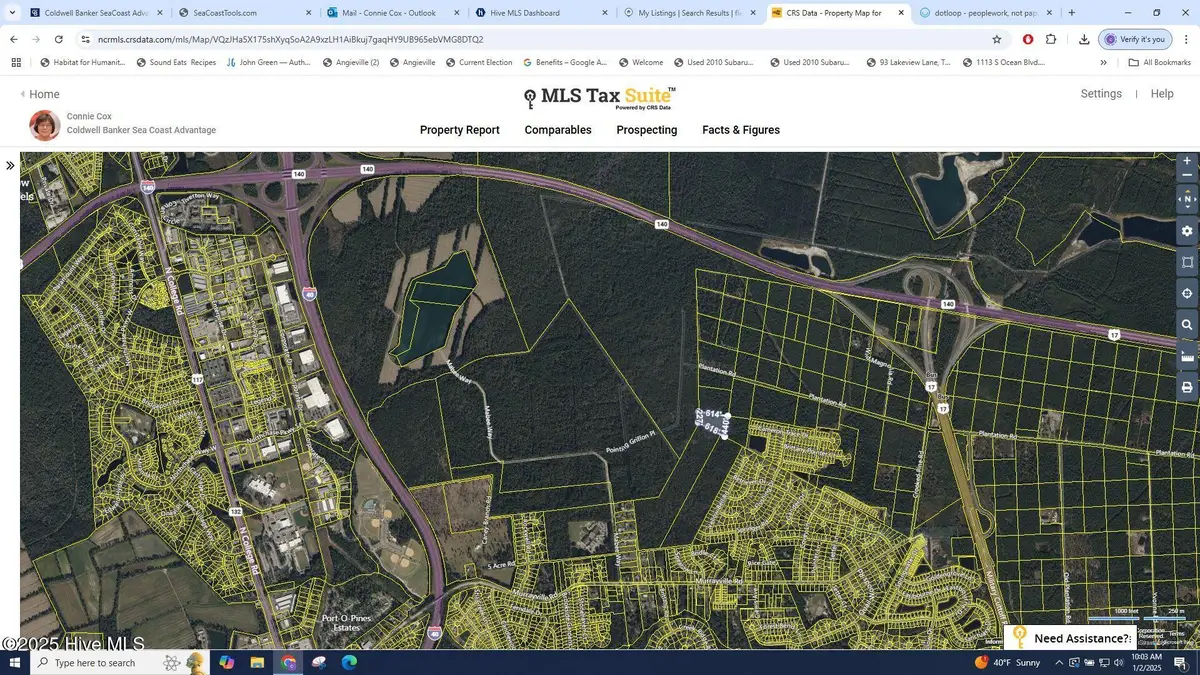
Task: Print the map using the printer icon
Action: click(1188, 387)
